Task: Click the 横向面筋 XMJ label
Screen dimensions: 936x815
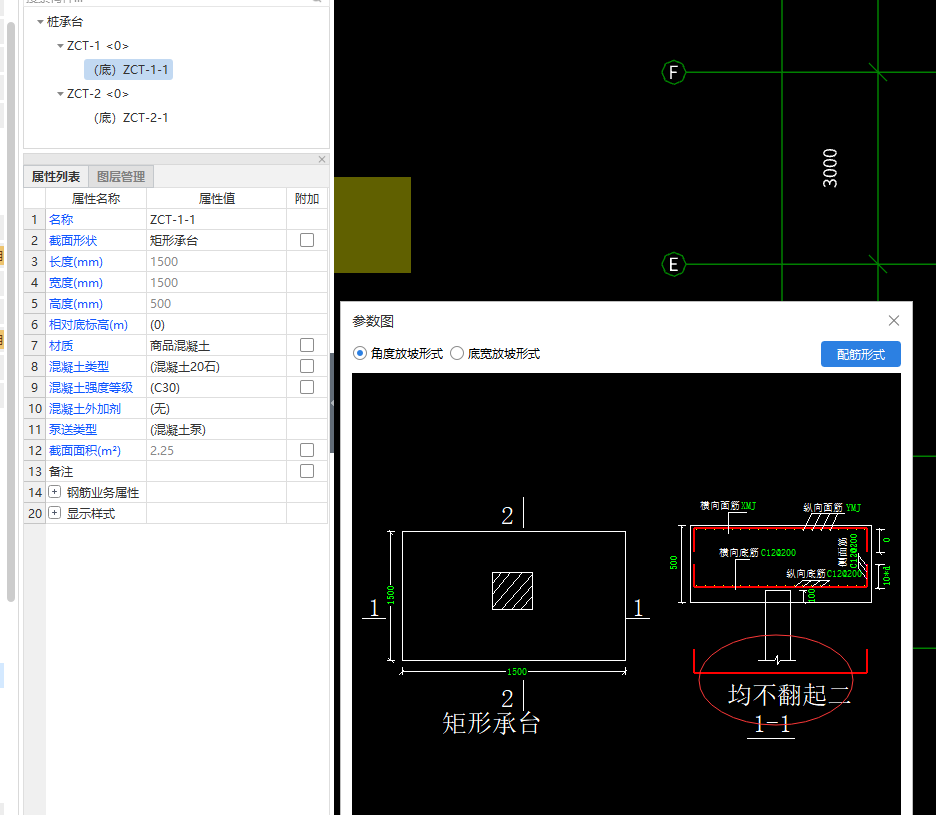Action: pos(728,506)
